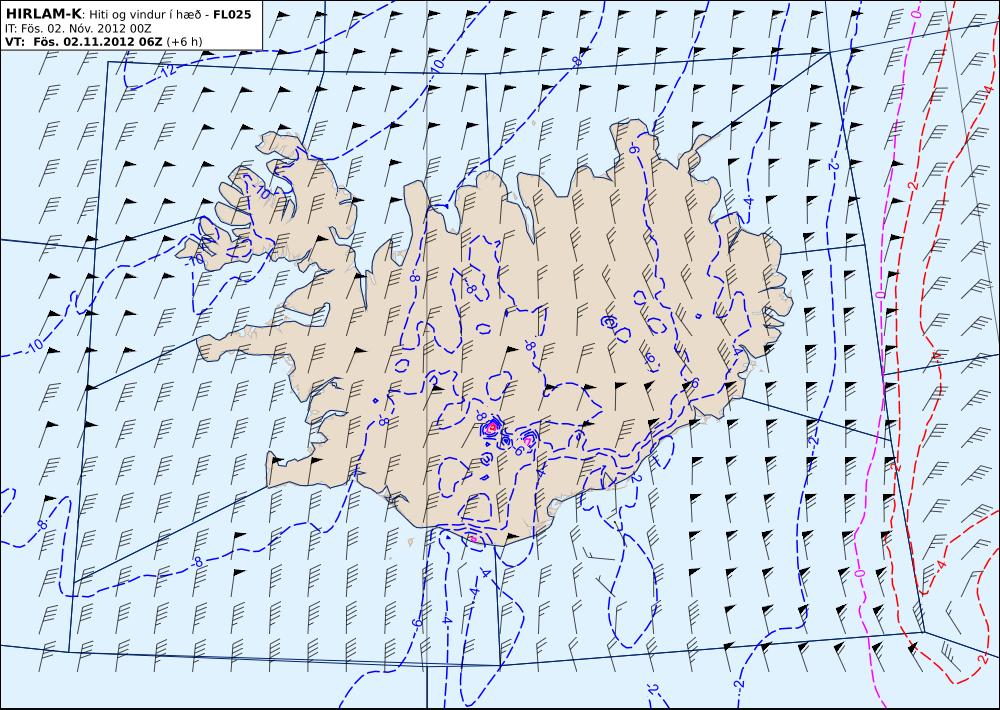Click the IT: Fös. 02. Nóv. 2012 00Z line
Viewport: 1000px width, 710px height.
(78, 29)
